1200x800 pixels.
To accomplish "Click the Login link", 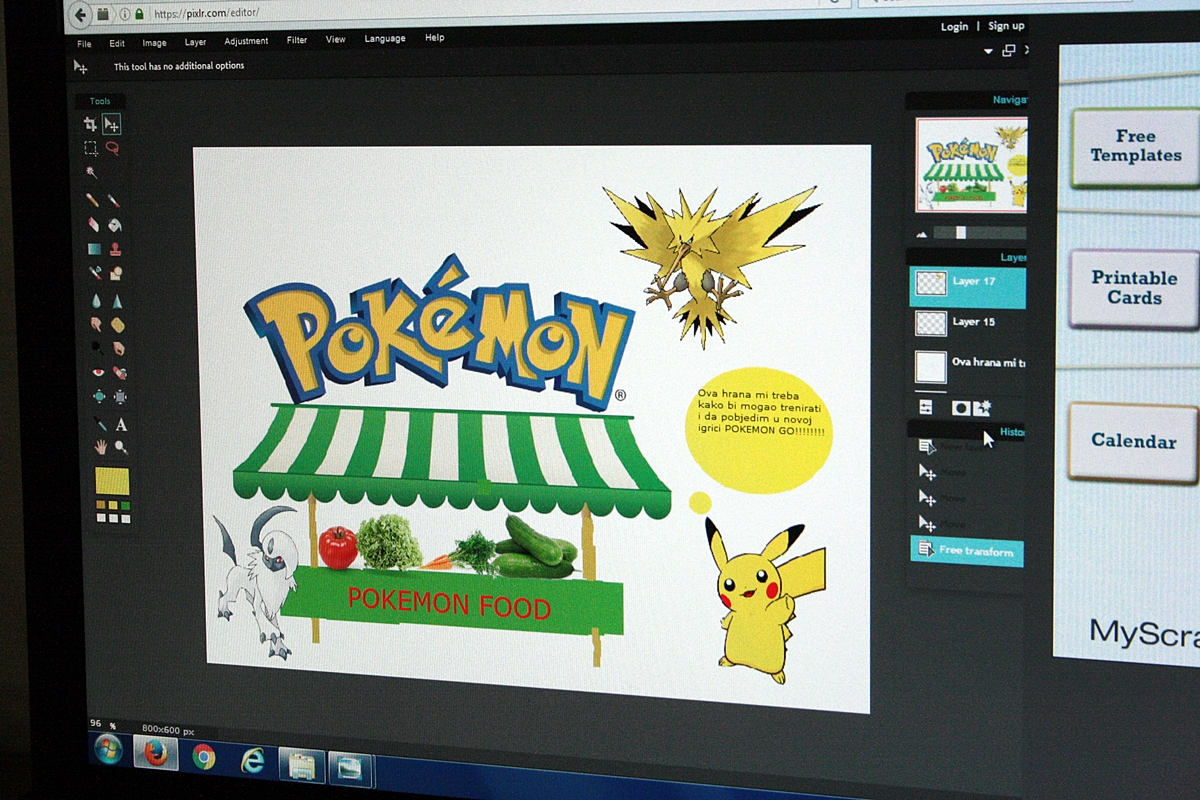I will pos(954,27).
